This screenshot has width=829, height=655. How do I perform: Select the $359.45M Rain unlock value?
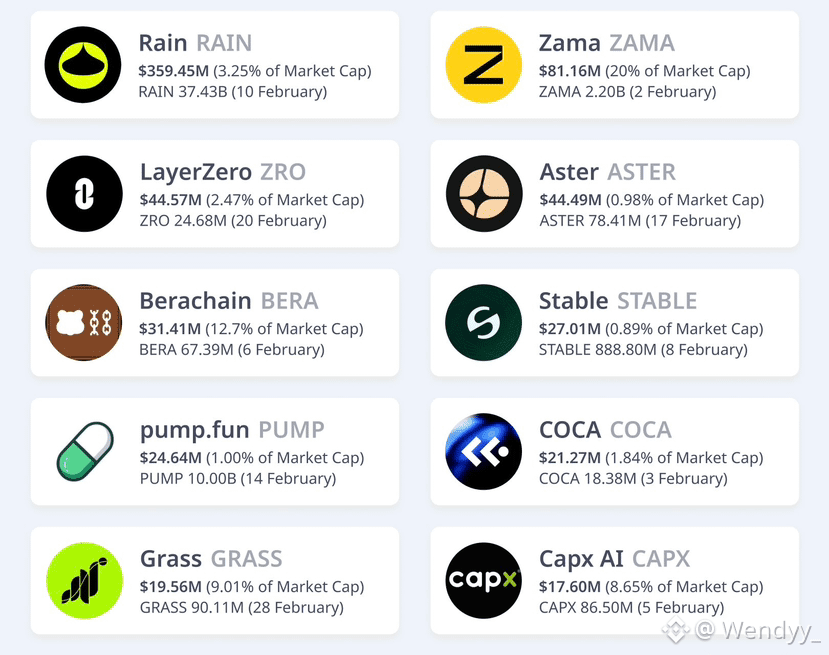point(174,71)
